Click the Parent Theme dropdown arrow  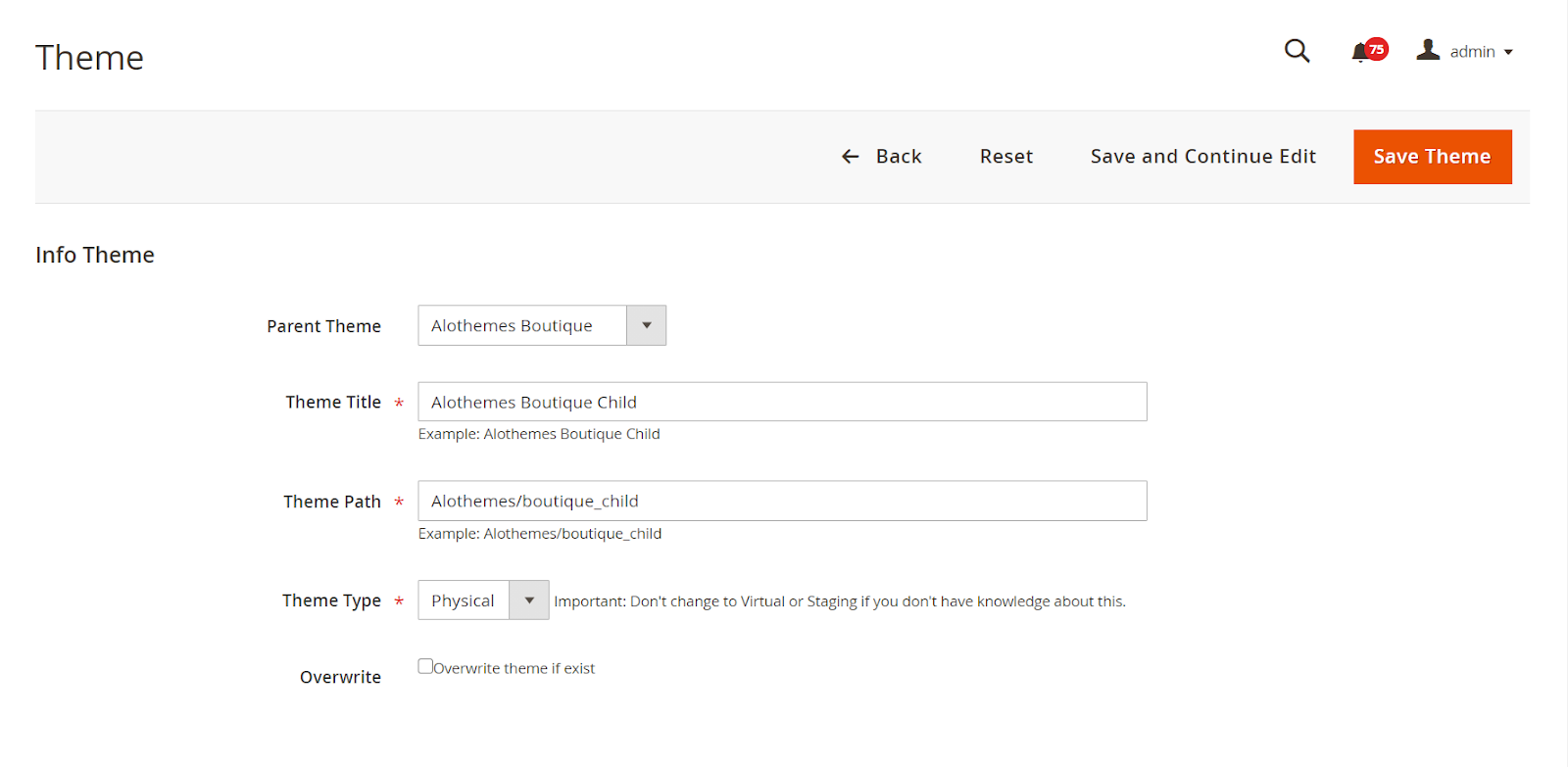[647, 325]
